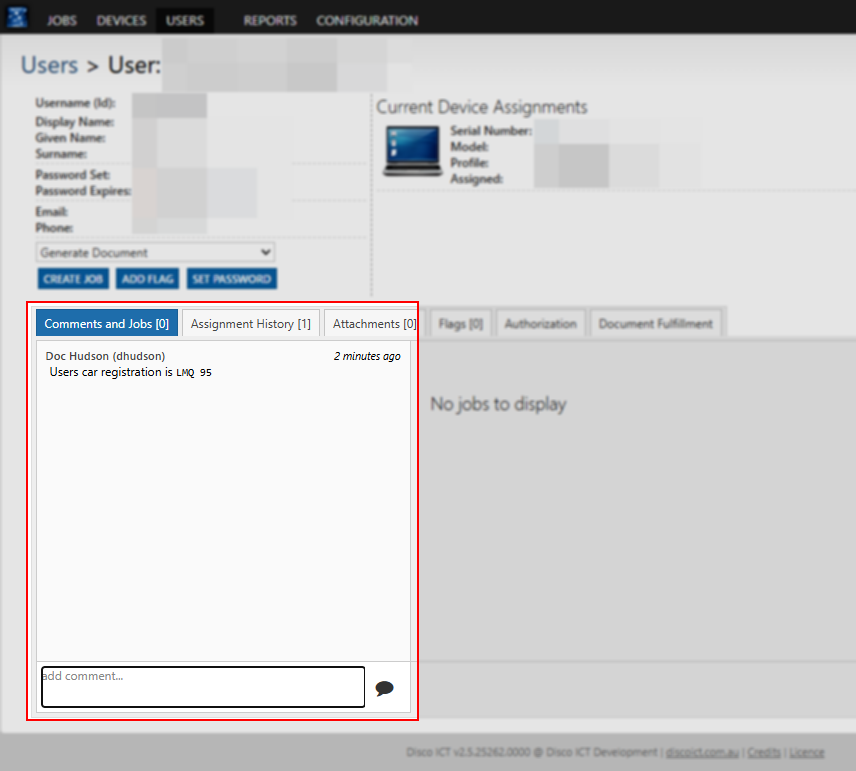Image resolution: width=856 pixels, height=771 pixels.
Task: Focus the add comment text box
Action: coord(203,687)
